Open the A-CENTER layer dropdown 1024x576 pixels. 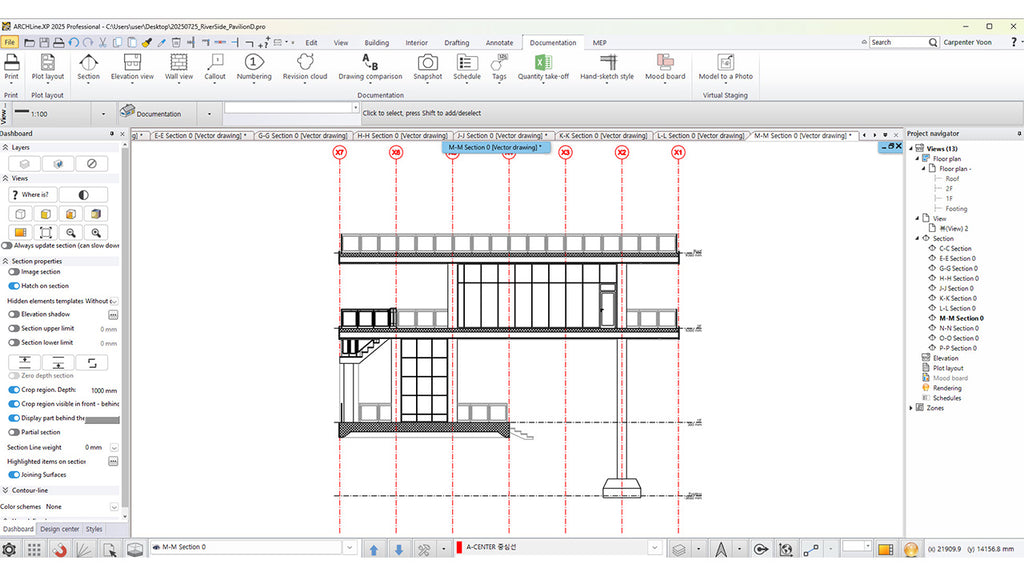[654, 548]
